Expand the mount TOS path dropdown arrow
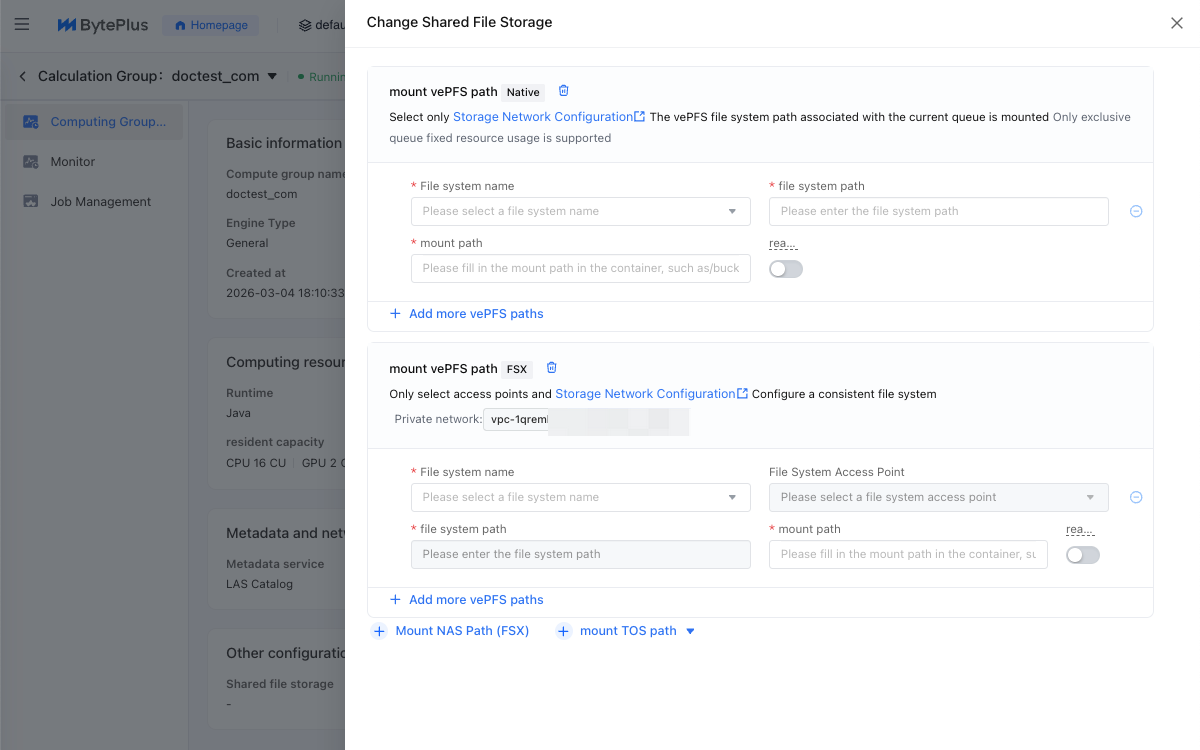1200x750 pixels. click(690, 631)
